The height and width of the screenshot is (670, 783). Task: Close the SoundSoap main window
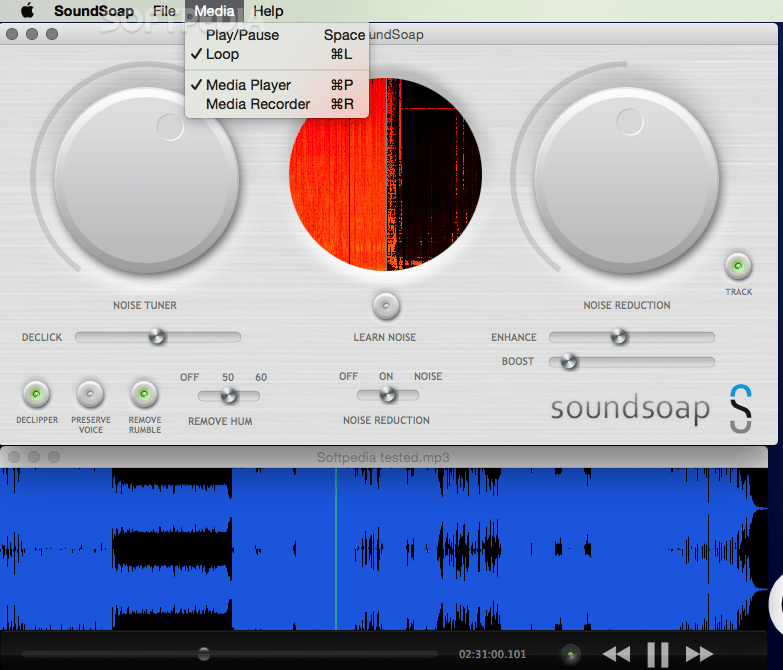pyautogui.click(x=12, y=34)
